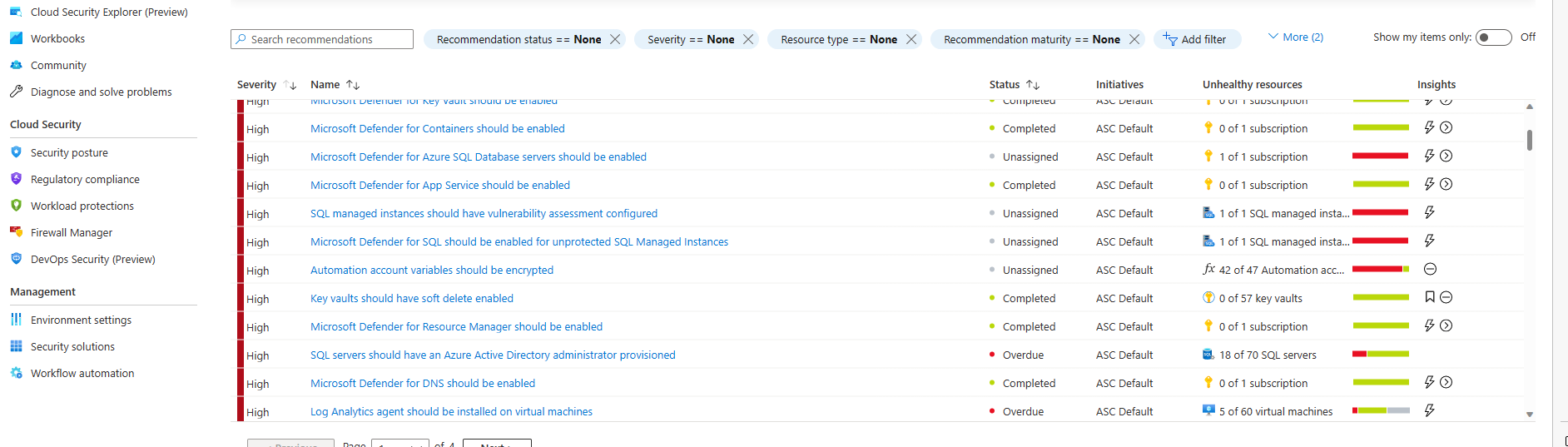The width and height of the screenshot is (1568, 447).
Task: Open Defender for Azure SQL Database servers link
Action: [x=479, y=156]
